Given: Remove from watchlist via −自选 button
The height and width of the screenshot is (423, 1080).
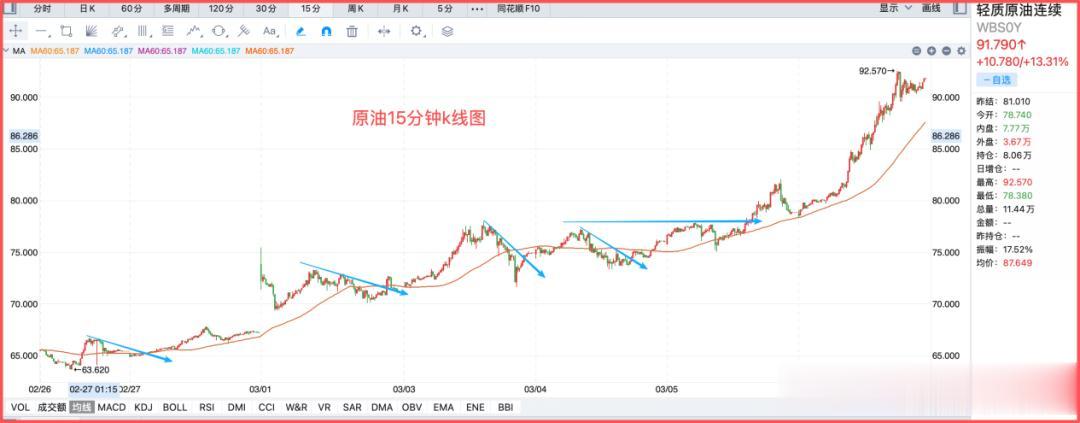Looking at the screenshot, I should click(x=995, y=80).
